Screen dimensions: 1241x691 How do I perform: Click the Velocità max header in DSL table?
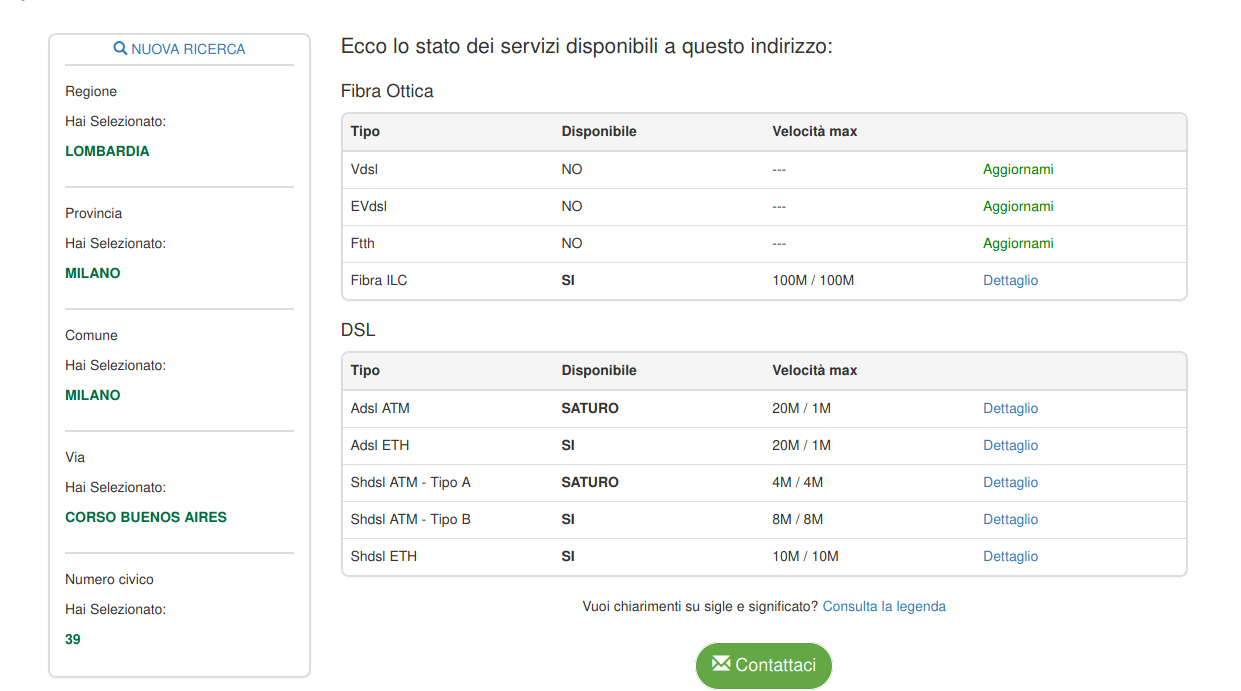(x=815, y=371)
